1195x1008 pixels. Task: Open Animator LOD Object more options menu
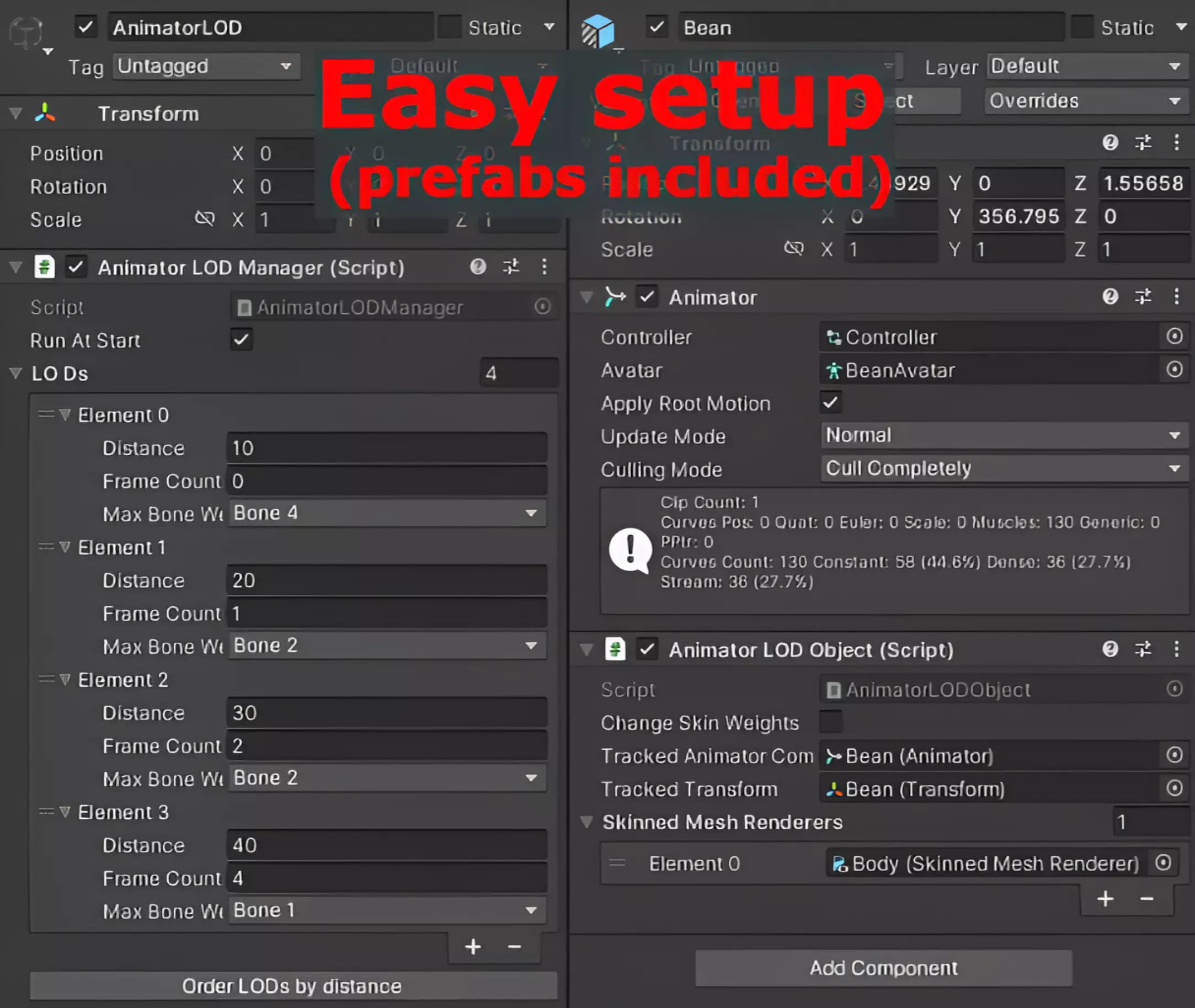(1176, 649)
